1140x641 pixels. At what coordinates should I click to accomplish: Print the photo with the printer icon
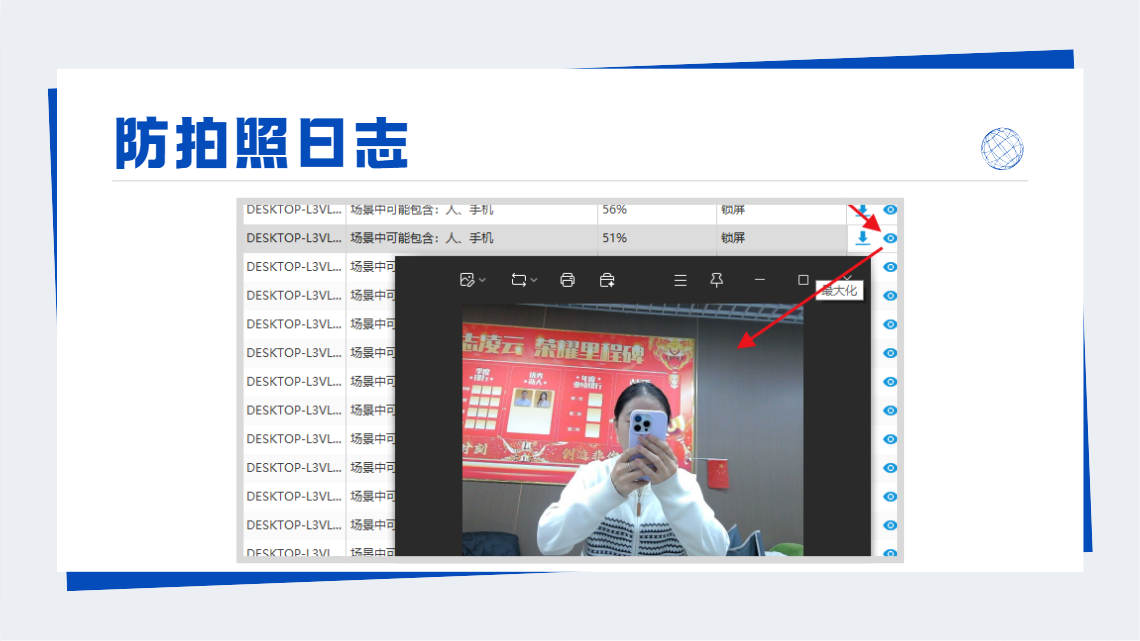pyautogui.click(x=567, y=280)
